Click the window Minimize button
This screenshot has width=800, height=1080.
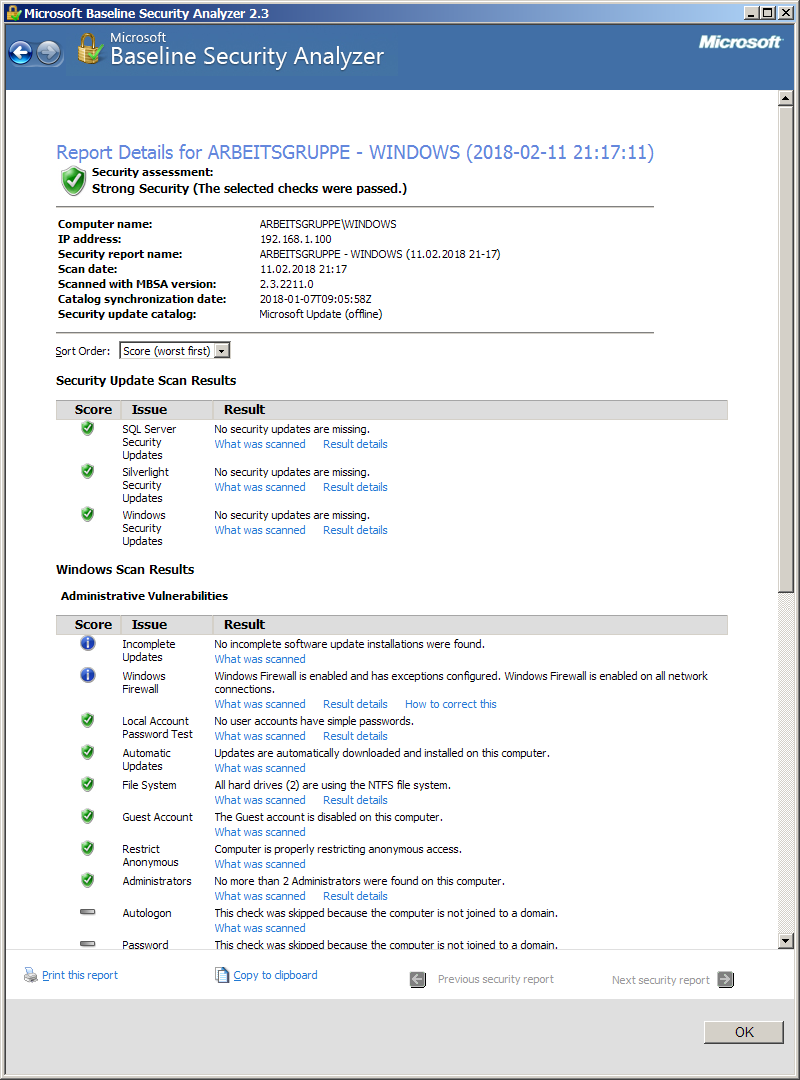752,12
